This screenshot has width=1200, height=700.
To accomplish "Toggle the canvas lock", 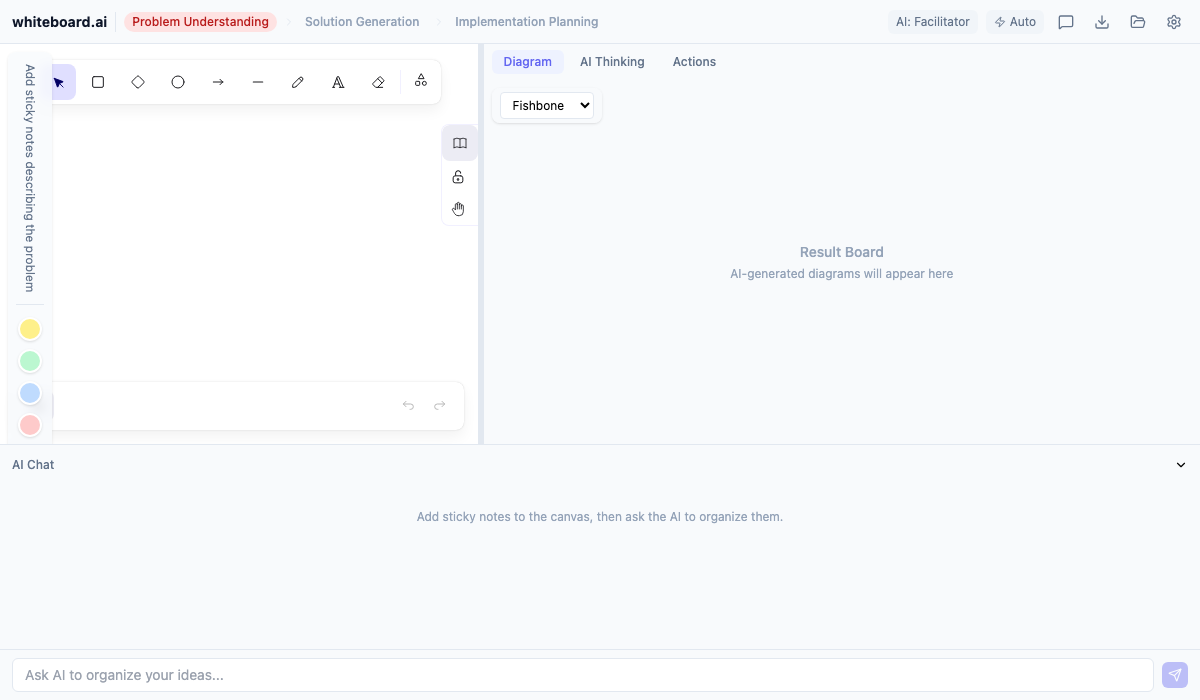I will (x=458, y=176).
